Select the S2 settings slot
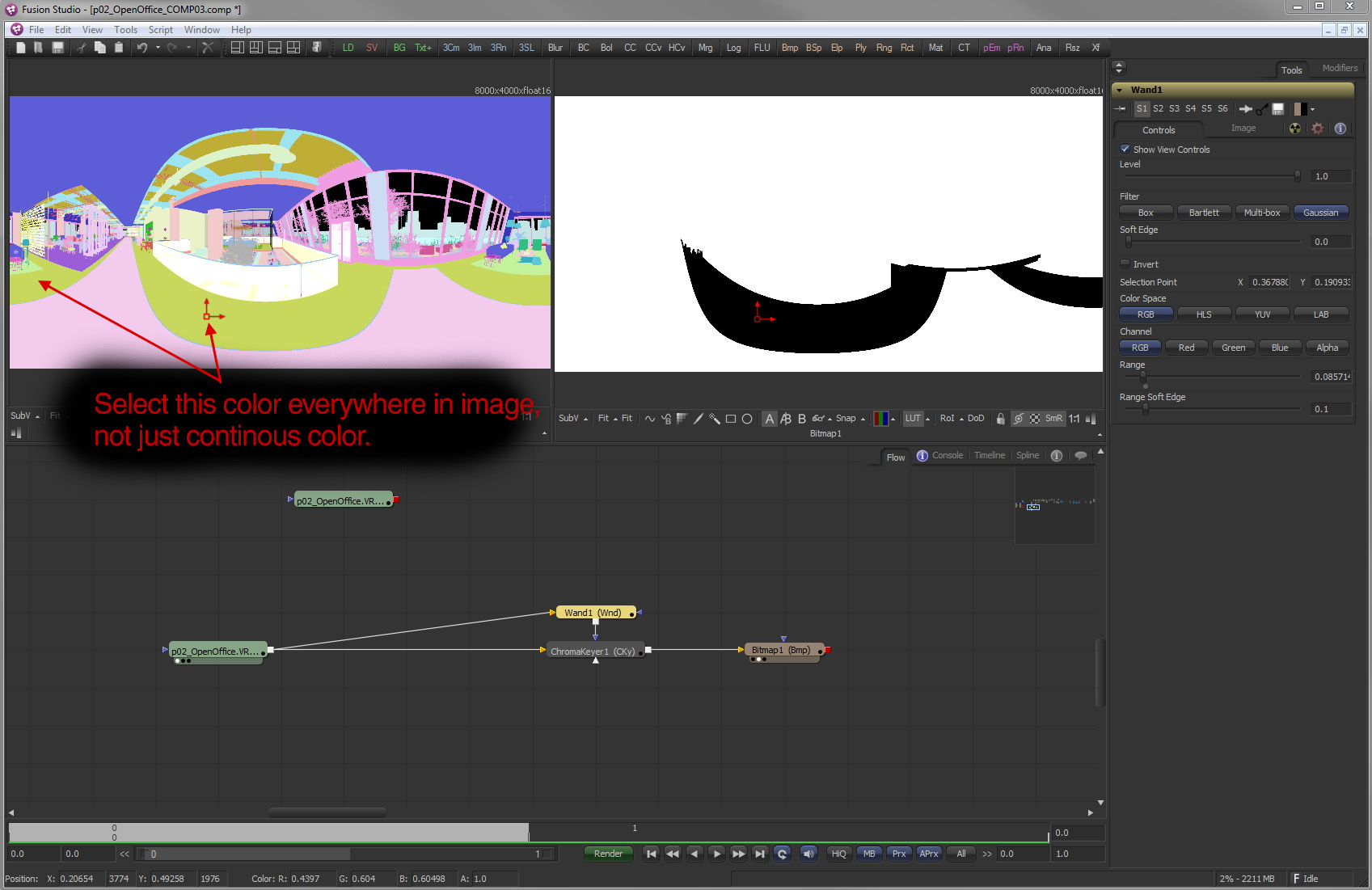 (x=1158, y=108)
